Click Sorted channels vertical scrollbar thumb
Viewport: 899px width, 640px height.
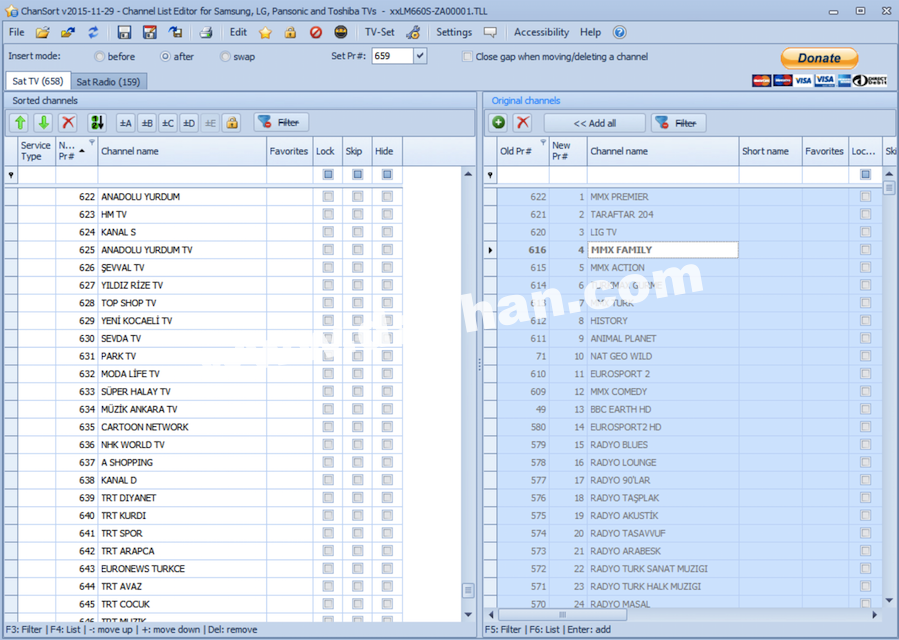pyautogui.click(x=468, y=590)
